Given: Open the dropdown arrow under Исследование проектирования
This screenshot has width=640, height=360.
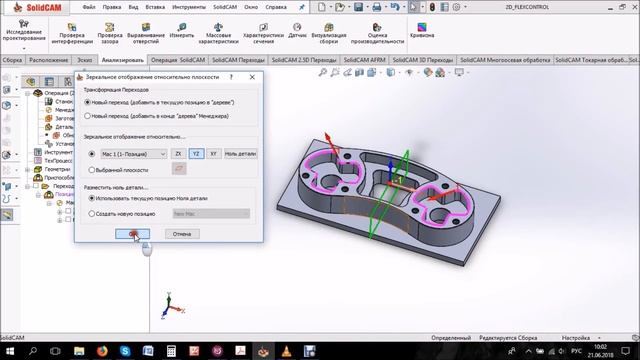Looking at the screenshot, I should tap(24, 49).
